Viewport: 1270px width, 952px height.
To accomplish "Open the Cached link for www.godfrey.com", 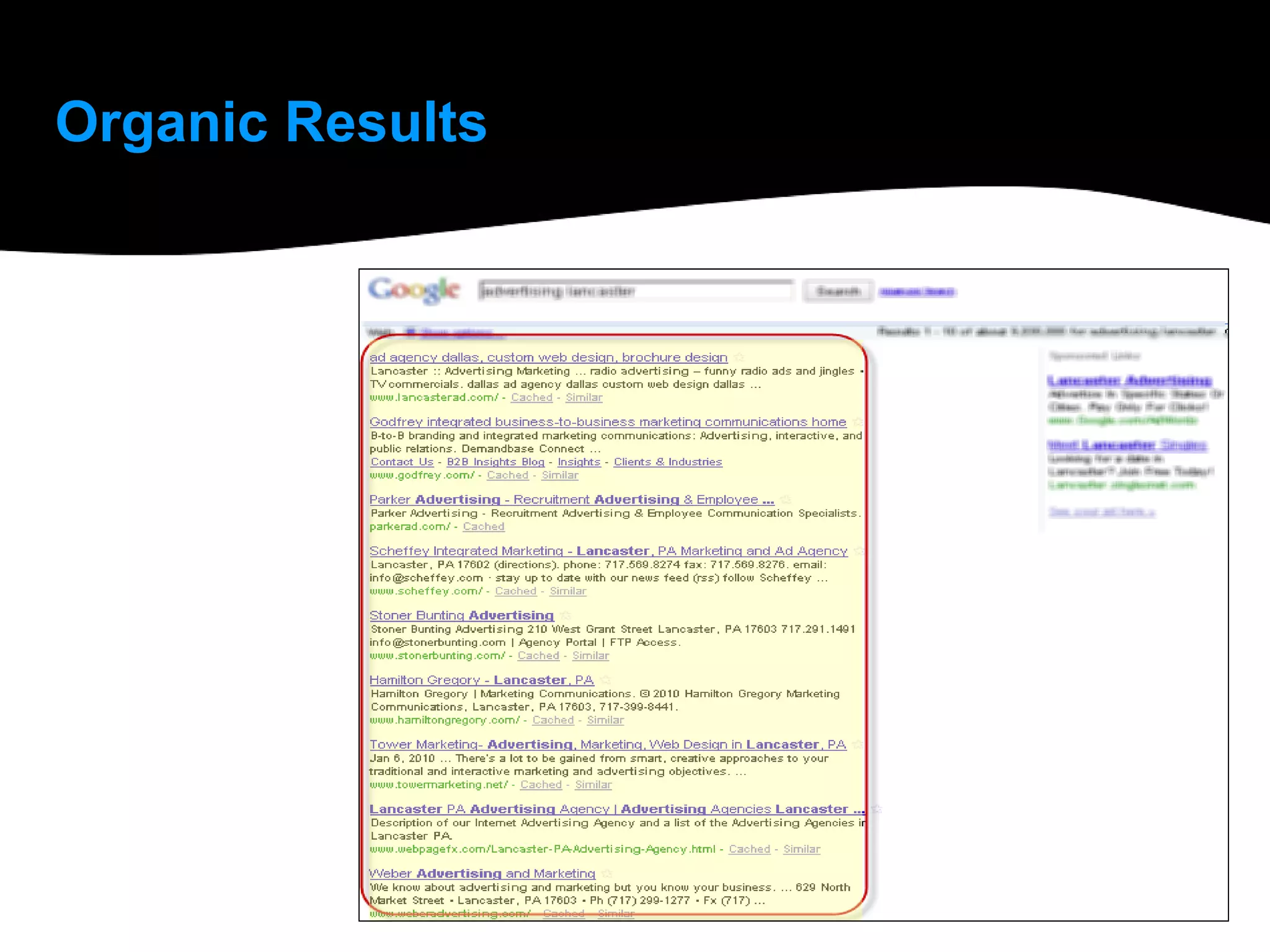I will coord(507,475).
